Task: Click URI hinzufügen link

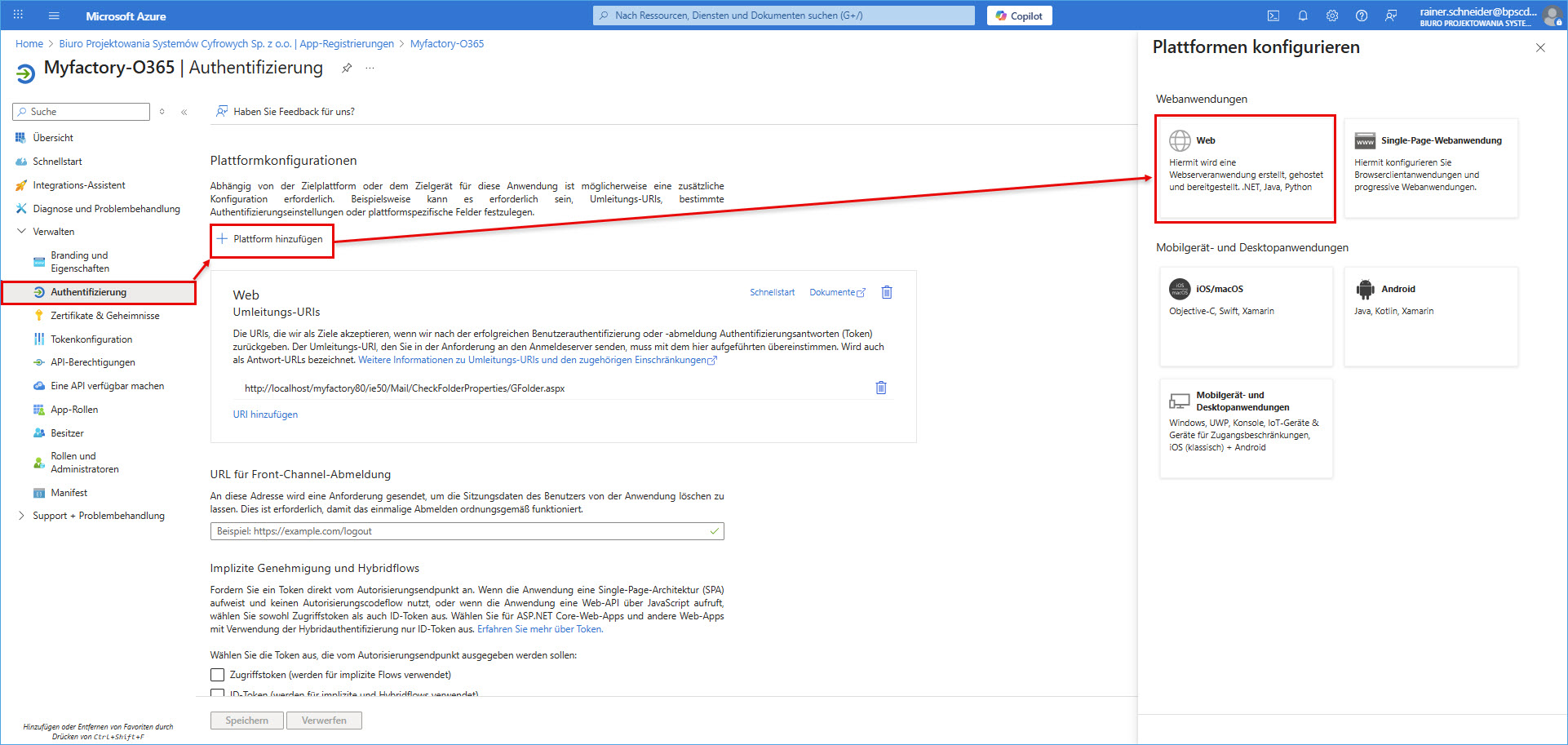Action: [x=265, y=415]
